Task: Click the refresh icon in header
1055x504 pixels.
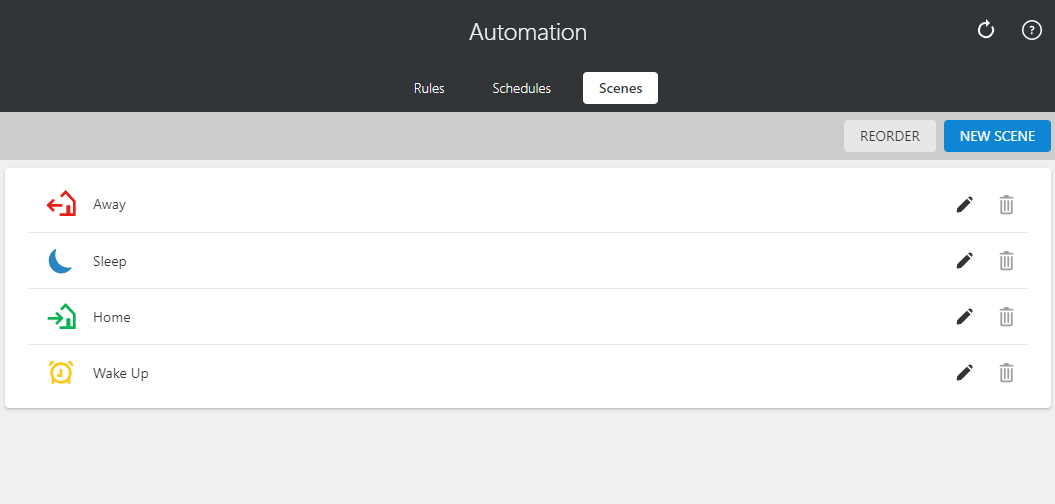Action: pos(986,30)
